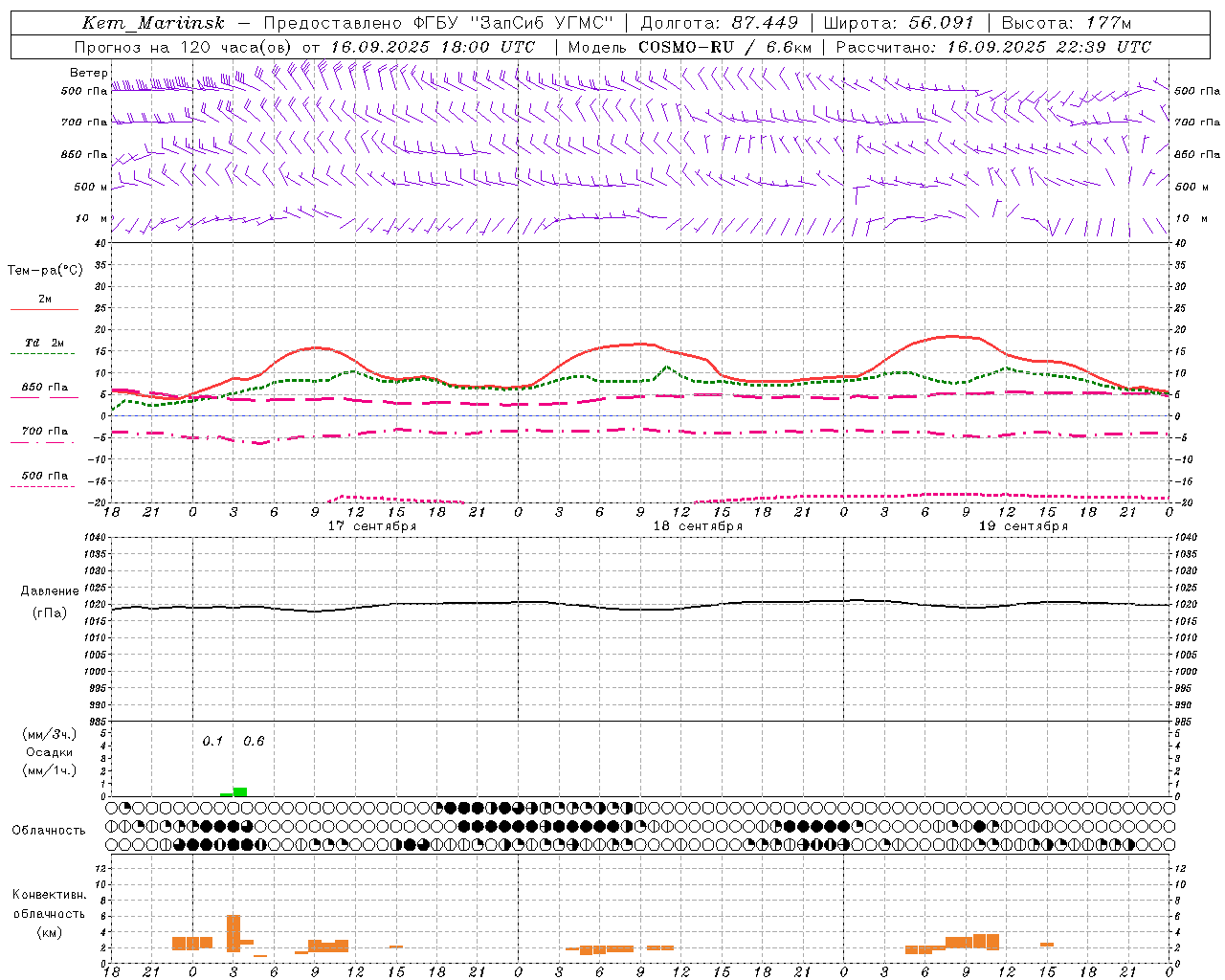
Task: Click the 'Тем-ра(°C)' temperature panel label
Action: [45, 271]
